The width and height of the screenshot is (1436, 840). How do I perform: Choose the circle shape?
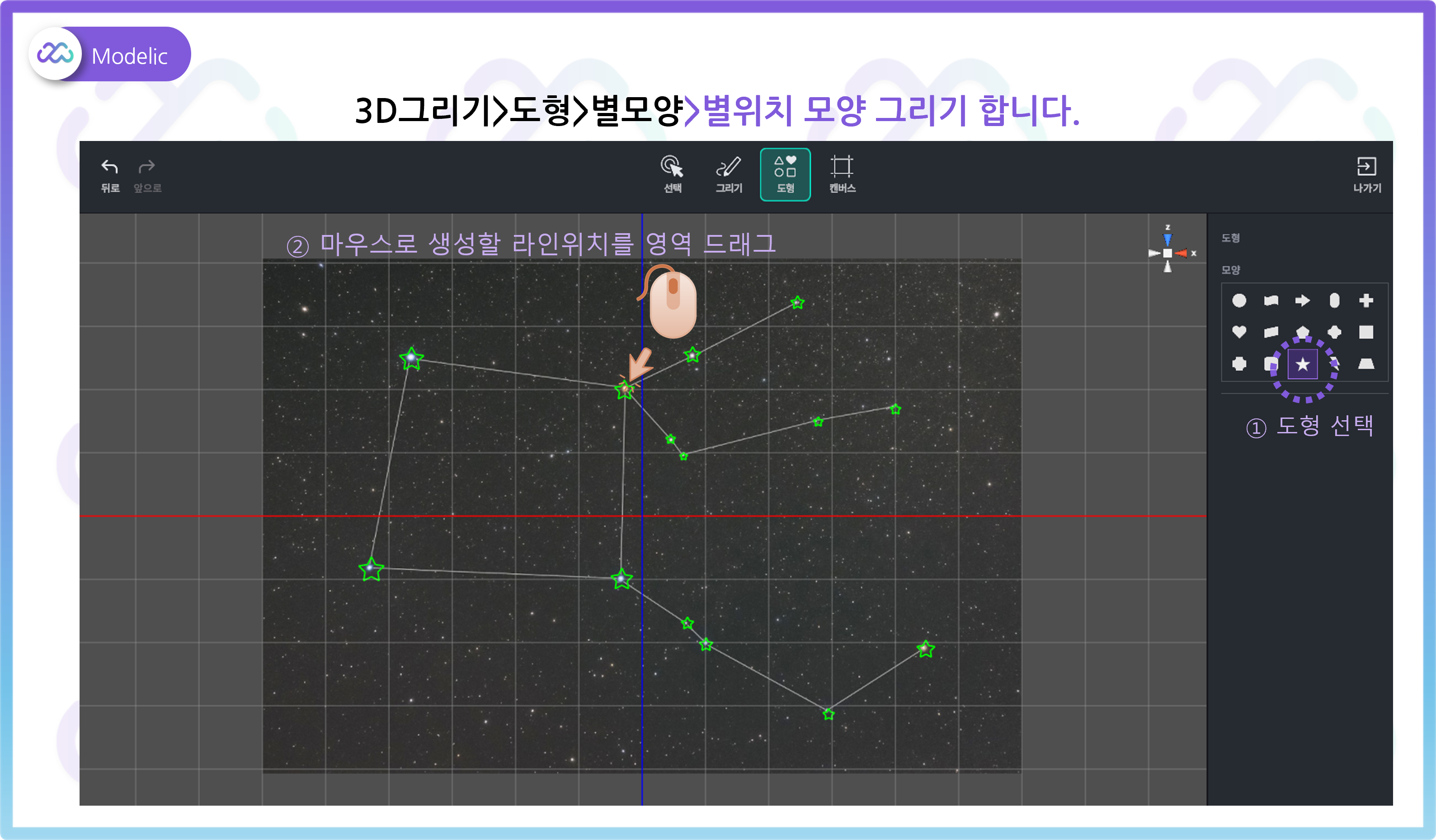coord(1239,300)
